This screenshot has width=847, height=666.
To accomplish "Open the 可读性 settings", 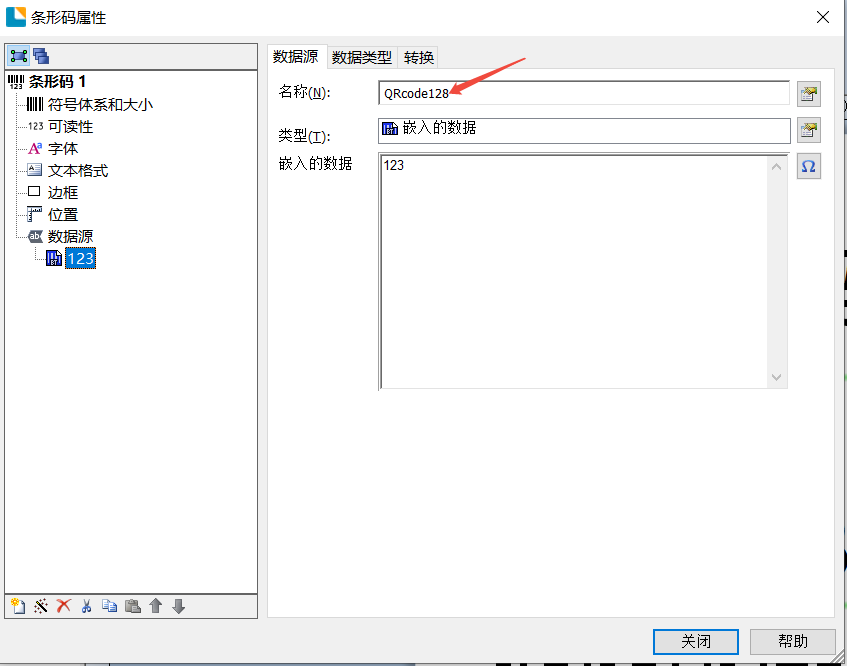I will [70, 126].
